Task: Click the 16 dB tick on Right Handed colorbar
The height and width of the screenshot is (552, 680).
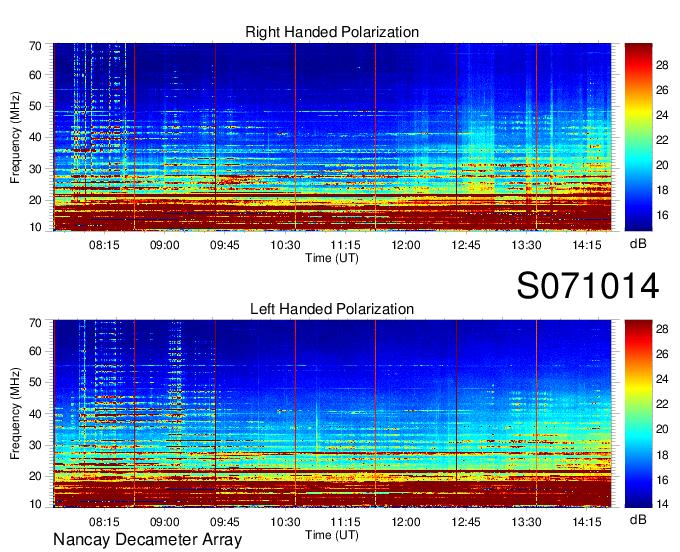Action: pyautogui.click(x=662, y=215)
